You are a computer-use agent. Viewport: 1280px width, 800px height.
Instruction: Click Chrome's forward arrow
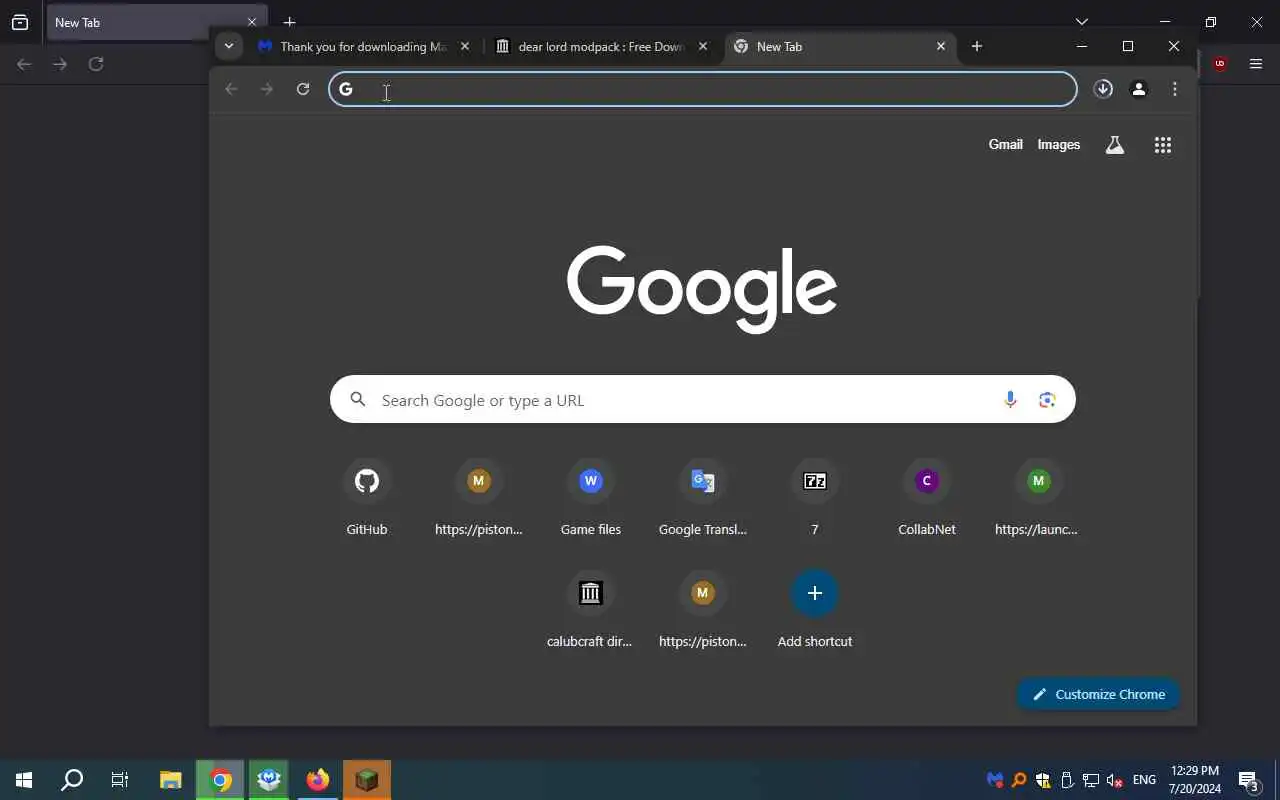tap(267, 89)
